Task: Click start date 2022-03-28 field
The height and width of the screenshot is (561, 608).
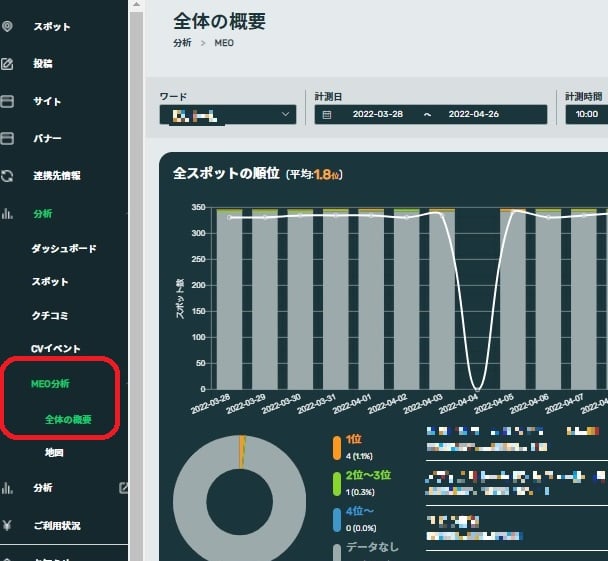Action: click(x=378, y=114)
